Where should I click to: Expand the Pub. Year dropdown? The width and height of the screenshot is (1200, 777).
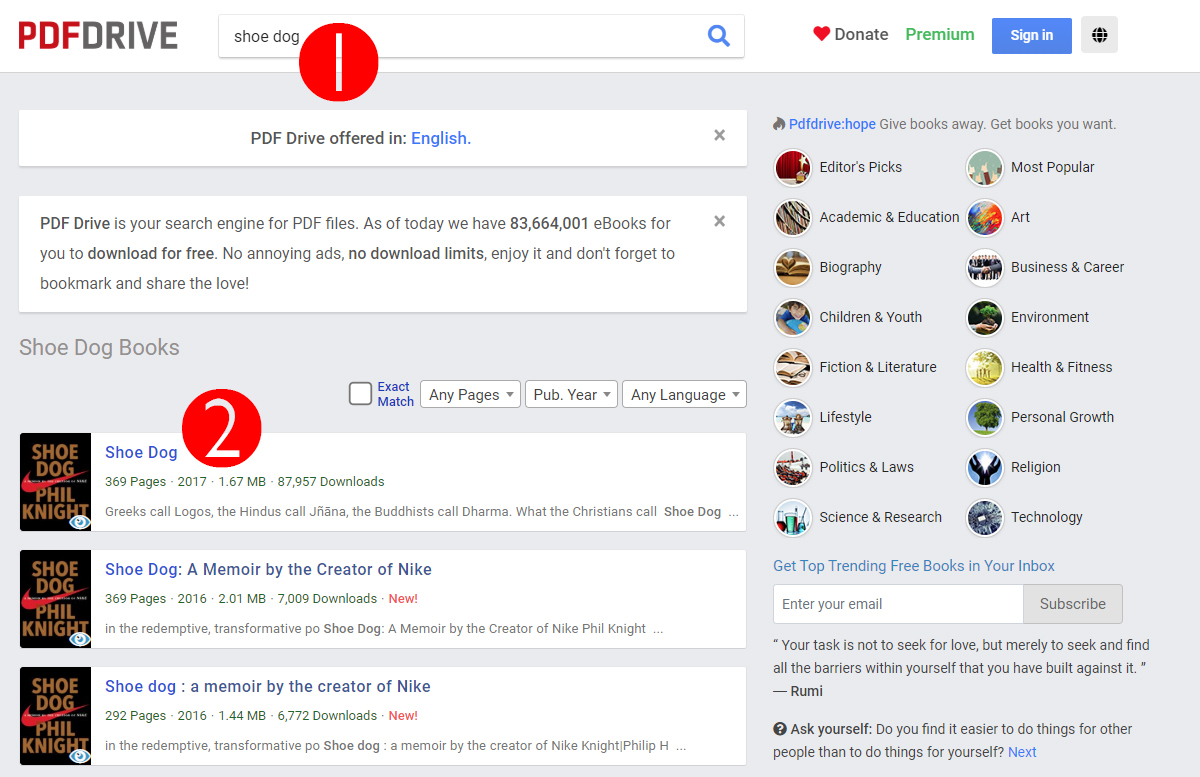click(x=571, y=394)
